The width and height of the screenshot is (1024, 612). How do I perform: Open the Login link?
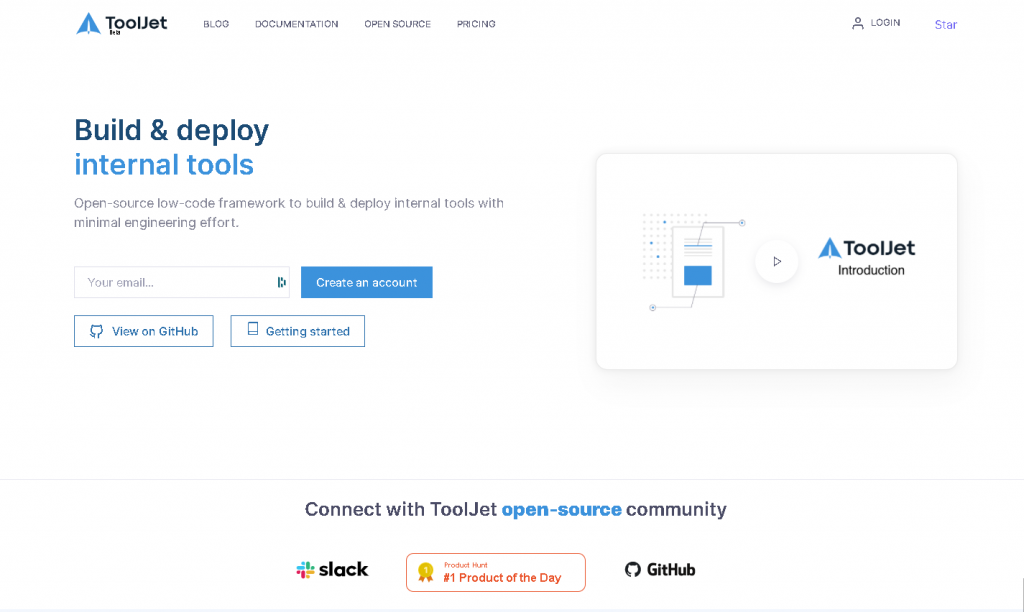pyautogui.click(x=885, y=23)
